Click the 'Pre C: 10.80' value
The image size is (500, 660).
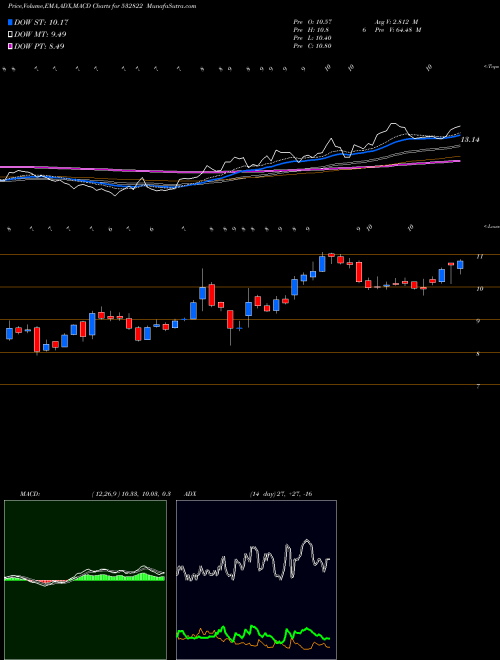point(313,46)
